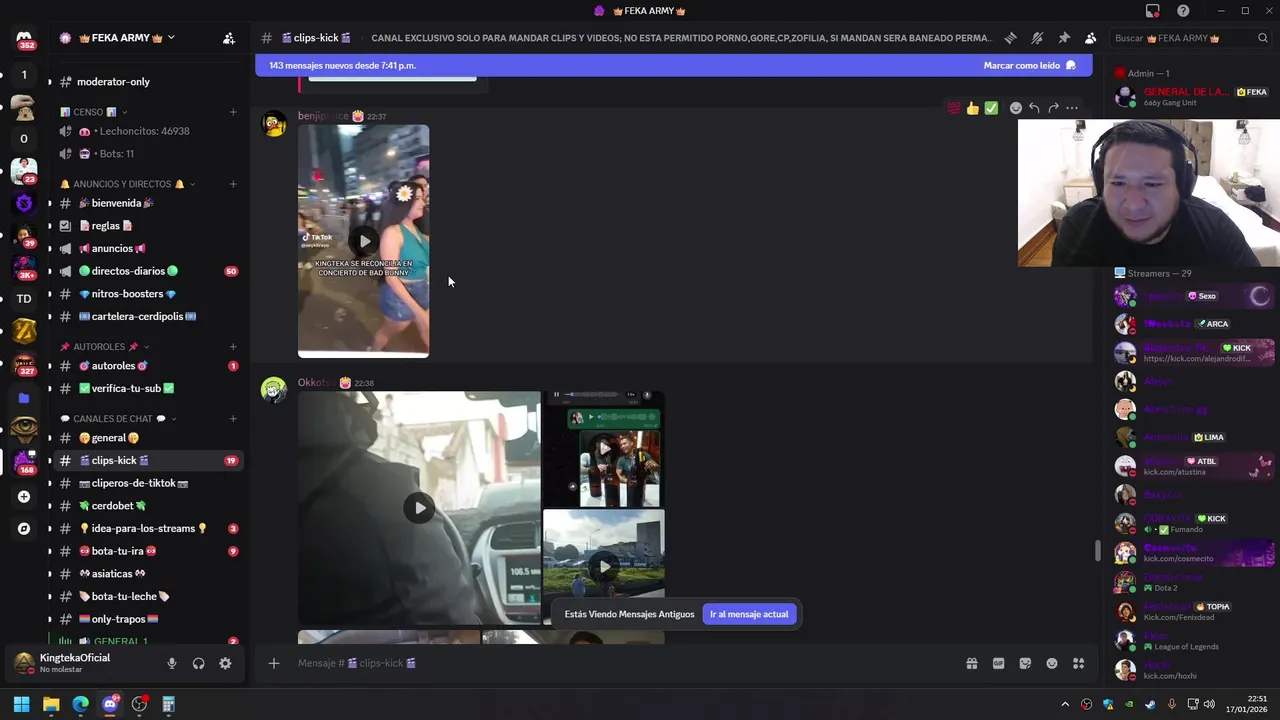
Task: Collapse CANALES DE CHAT category
Action: click(118, 419)
